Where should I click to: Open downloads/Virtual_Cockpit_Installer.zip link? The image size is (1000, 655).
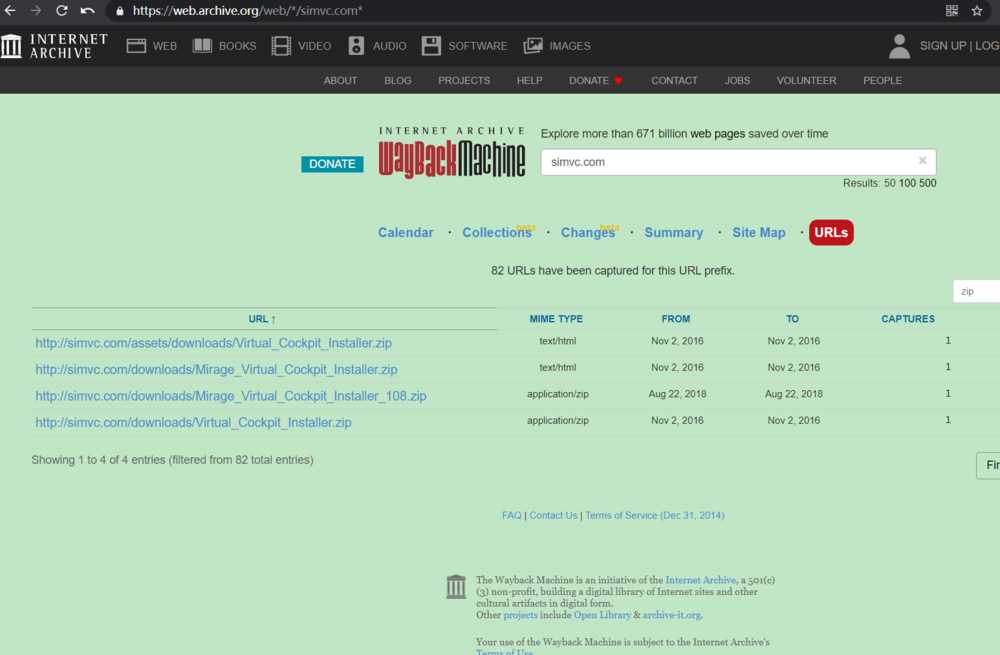coord(193,422)
